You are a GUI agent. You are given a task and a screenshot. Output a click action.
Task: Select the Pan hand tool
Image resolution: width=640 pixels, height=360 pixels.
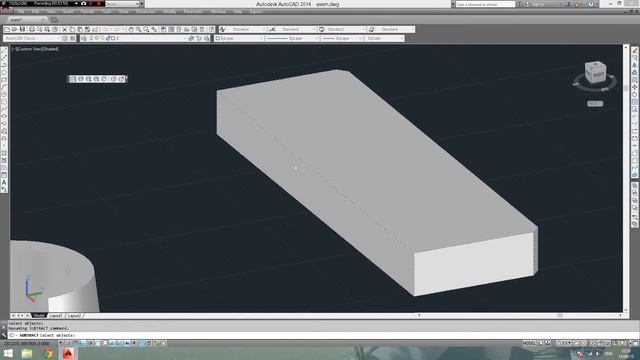point(131,29)
